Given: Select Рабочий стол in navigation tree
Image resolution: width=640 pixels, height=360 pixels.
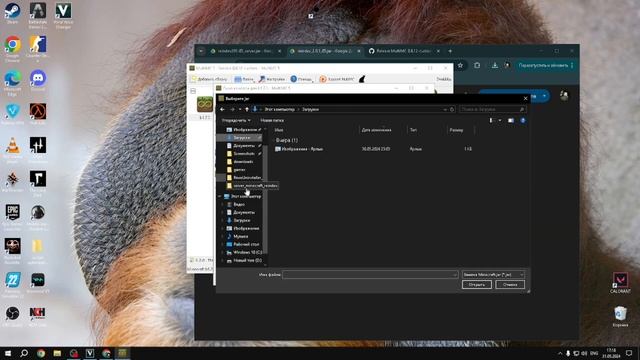Looking at the screenshot, I should pyautogui.click(x=243, y=244).
